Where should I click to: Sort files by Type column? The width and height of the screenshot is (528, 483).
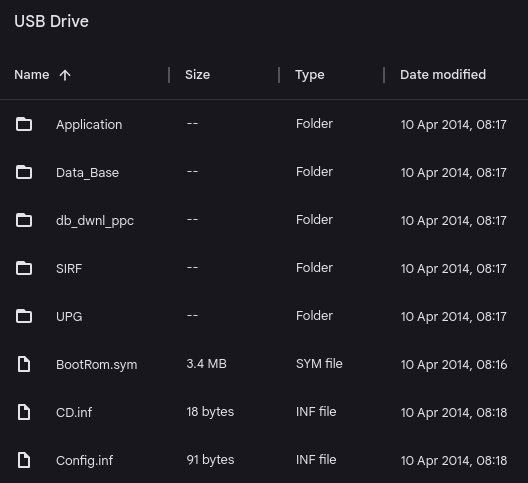point(310,75)
